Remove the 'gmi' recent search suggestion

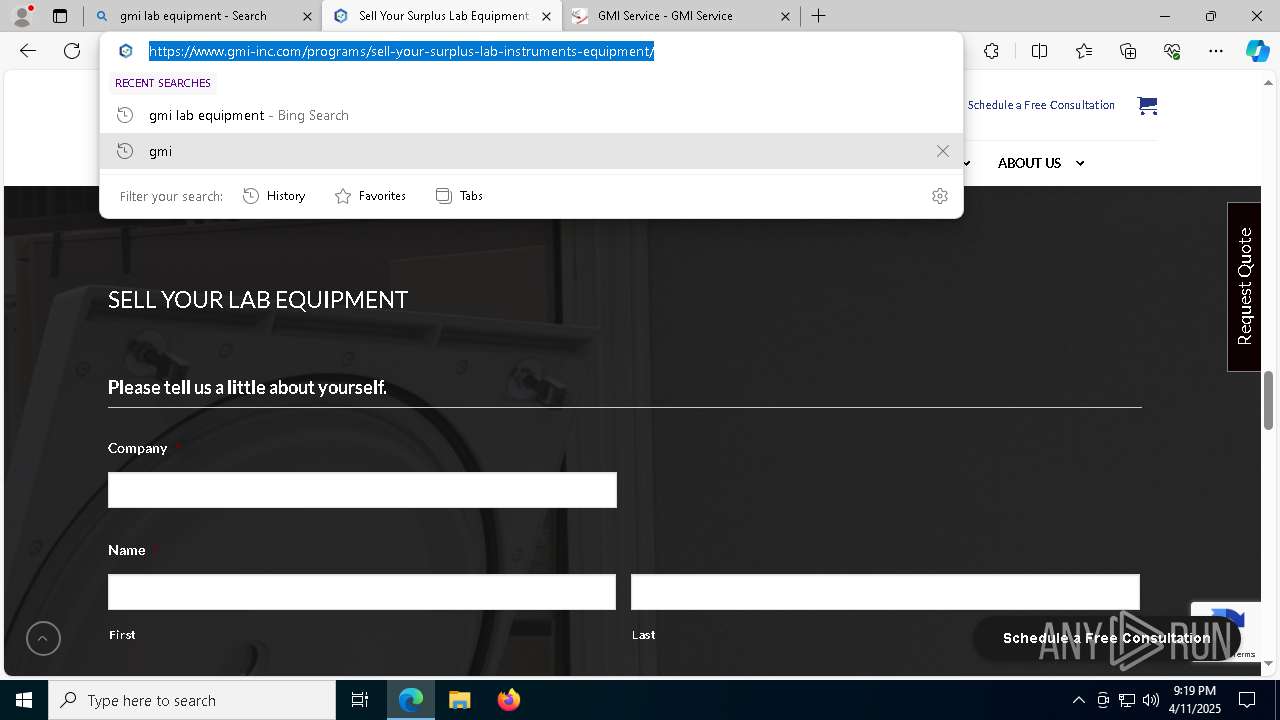[942, 151]
